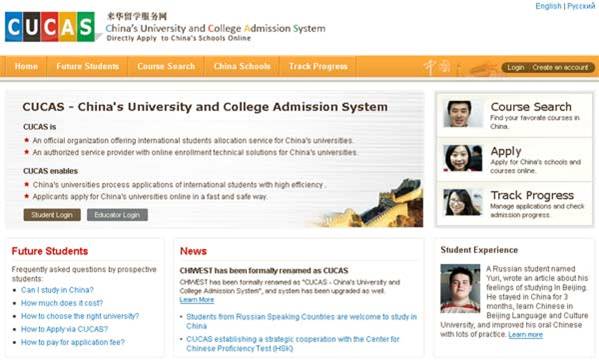
Task: Click 'Directly Apply to China's Schools Online' tagline
Action: pyautogui.click(x=179, y=38)
